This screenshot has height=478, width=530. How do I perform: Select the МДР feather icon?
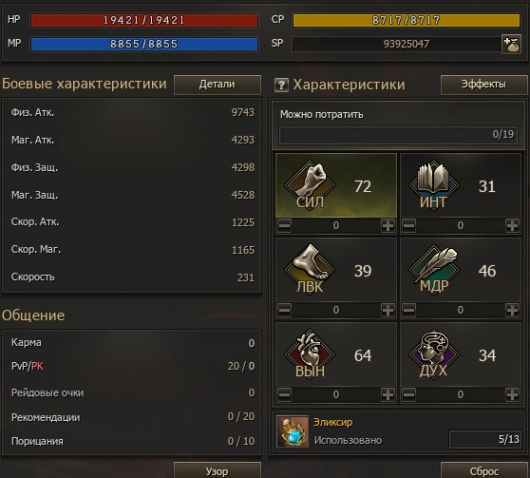(434, 269)
